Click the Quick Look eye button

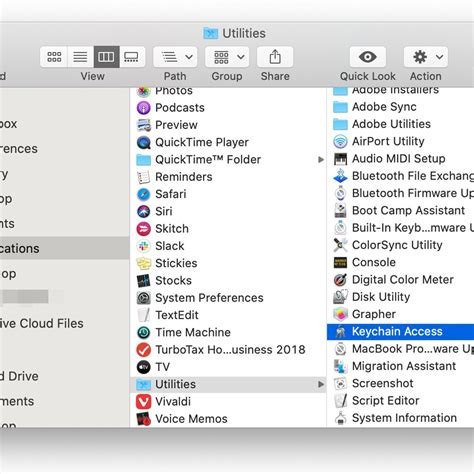368,57
